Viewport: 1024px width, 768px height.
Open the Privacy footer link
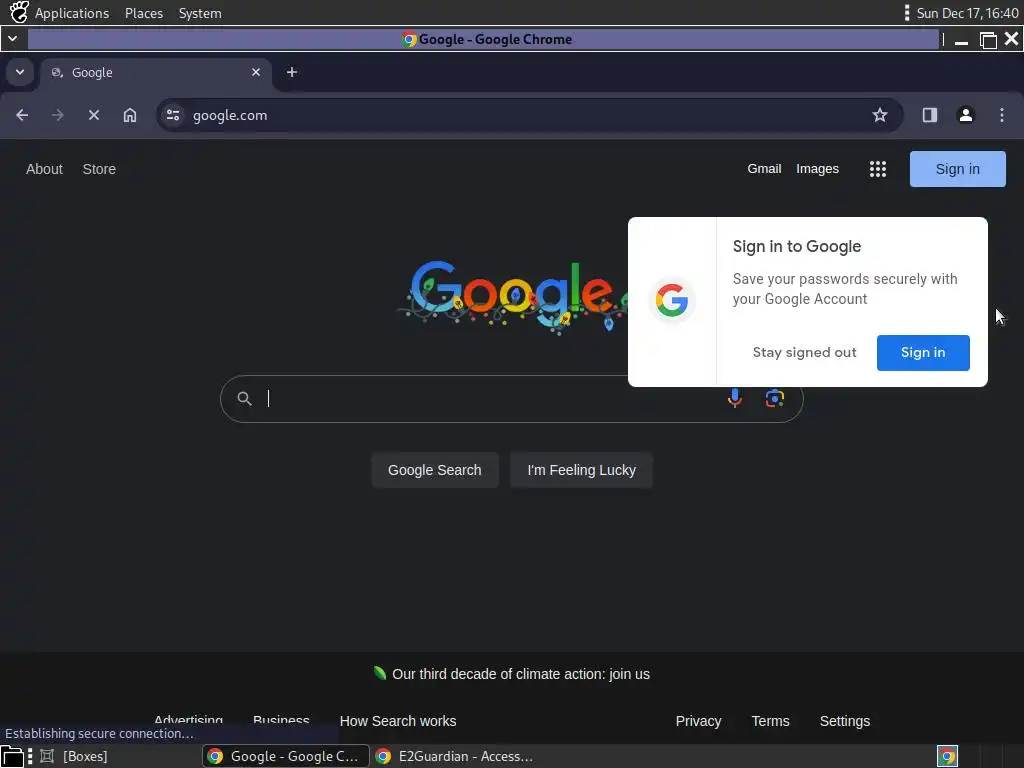698,721
